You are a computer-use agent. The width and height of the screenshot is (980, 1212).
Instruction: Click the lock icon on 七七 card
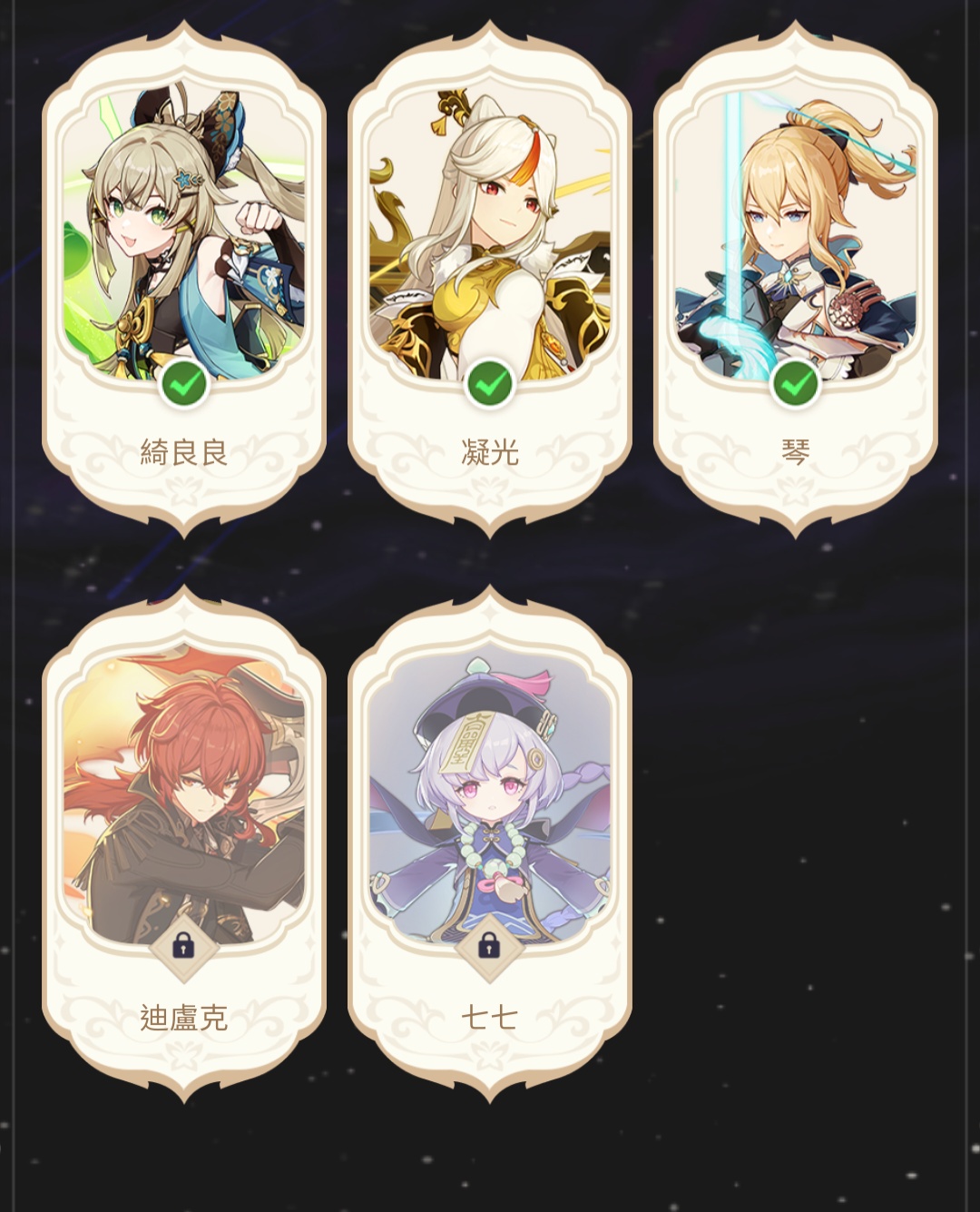(490, 948)
